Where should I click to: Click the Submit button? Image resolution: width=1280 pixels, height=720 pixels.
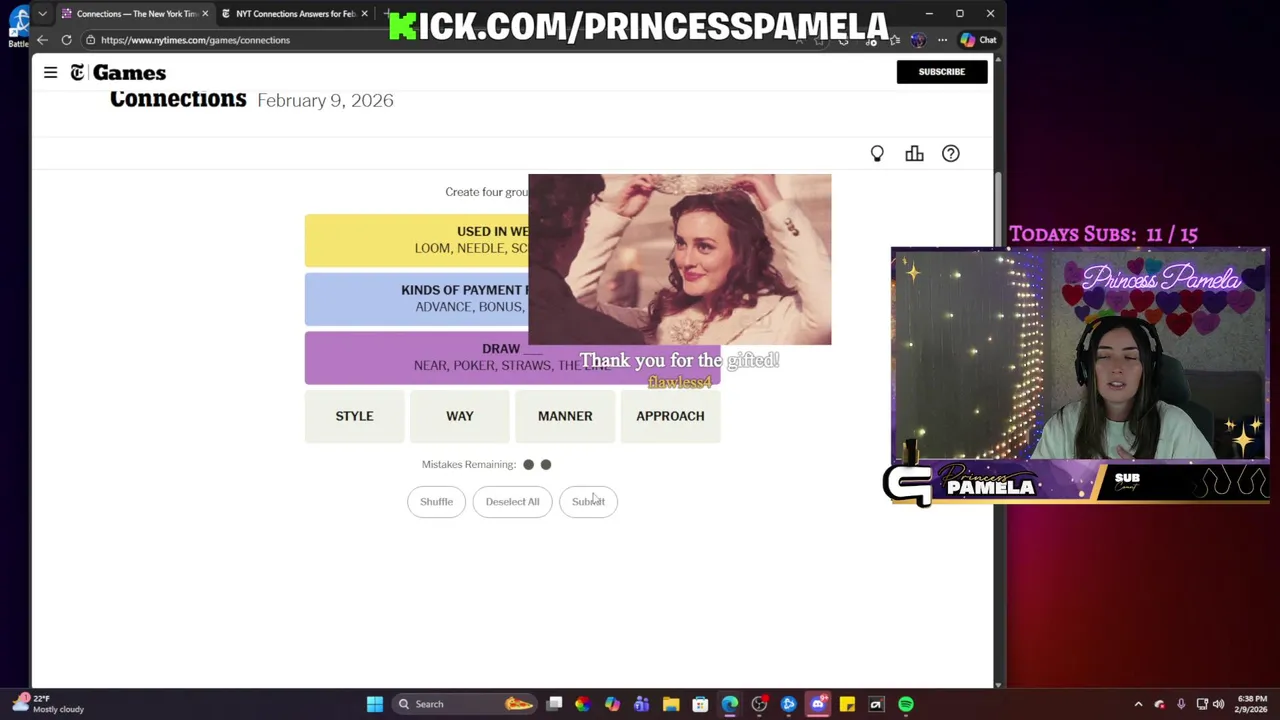coord(588,502)
